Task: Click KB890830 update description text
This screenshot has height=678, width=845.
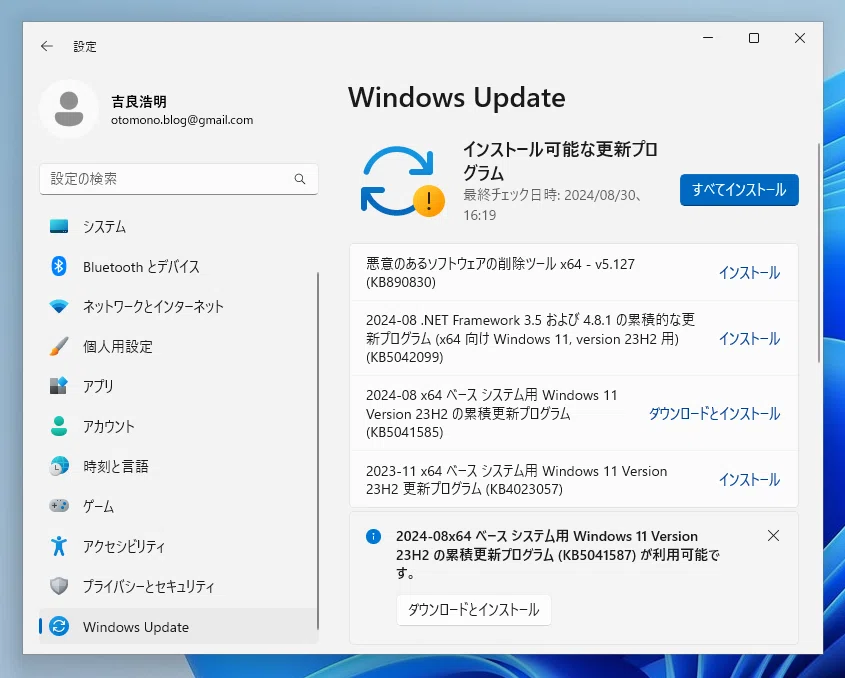Action: 500,273
